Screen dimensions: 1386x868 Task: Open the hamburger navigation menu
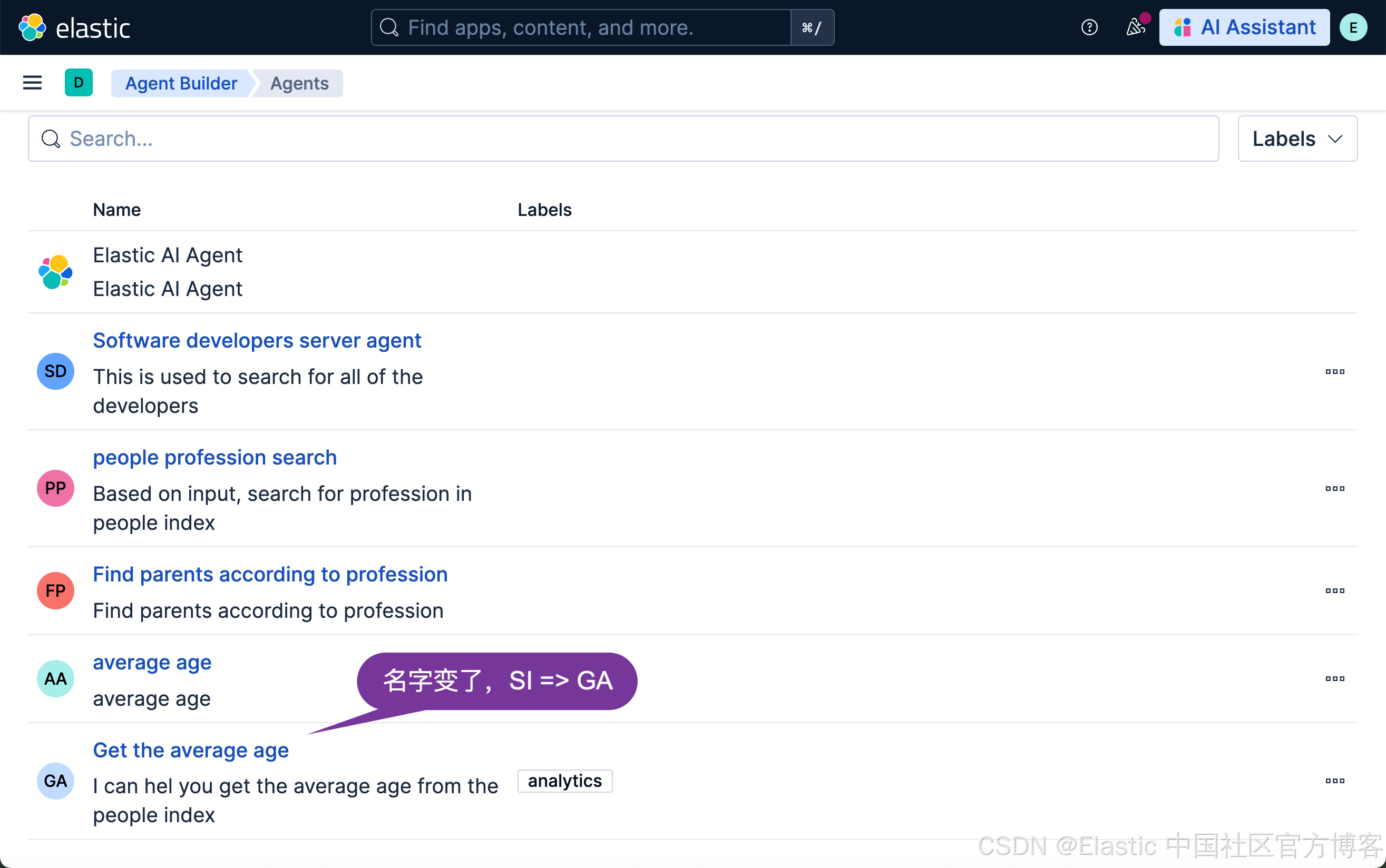point(32,83)
